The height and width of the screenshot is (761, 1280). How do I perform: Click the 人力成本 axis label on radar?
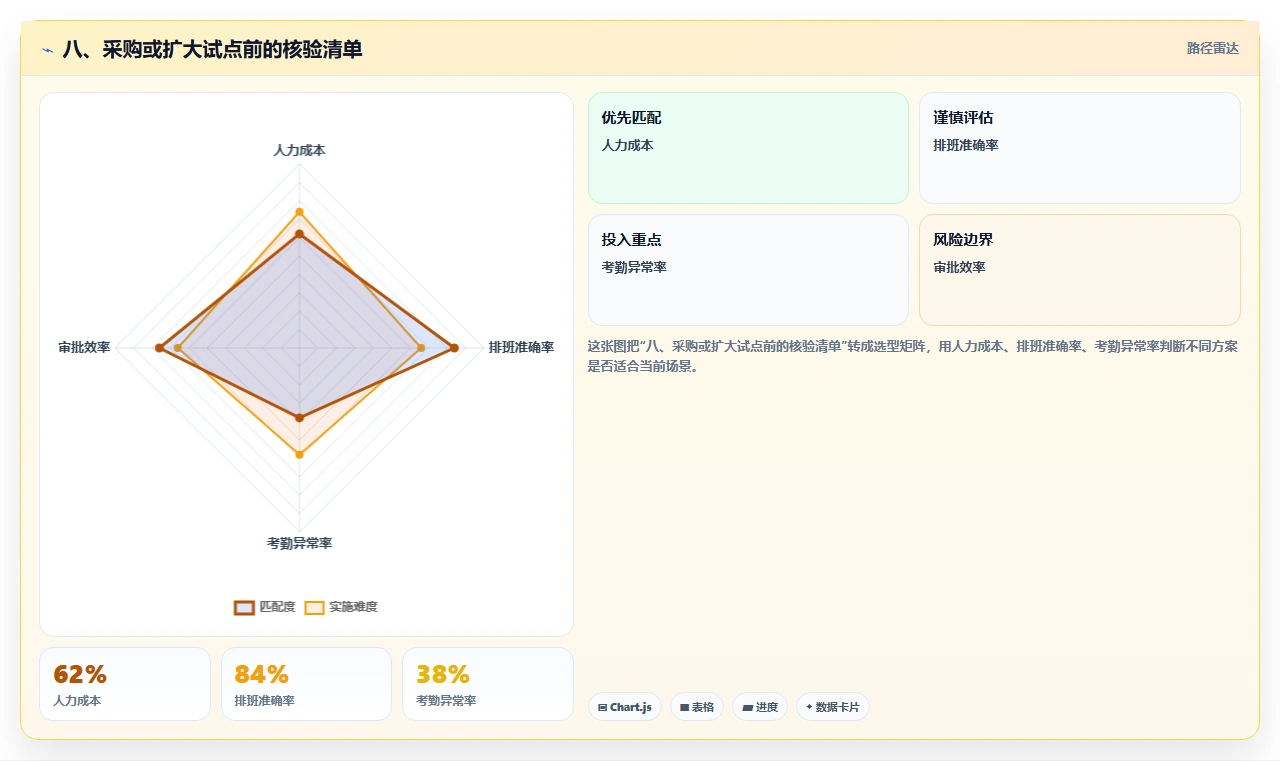[x=299, y=150]
